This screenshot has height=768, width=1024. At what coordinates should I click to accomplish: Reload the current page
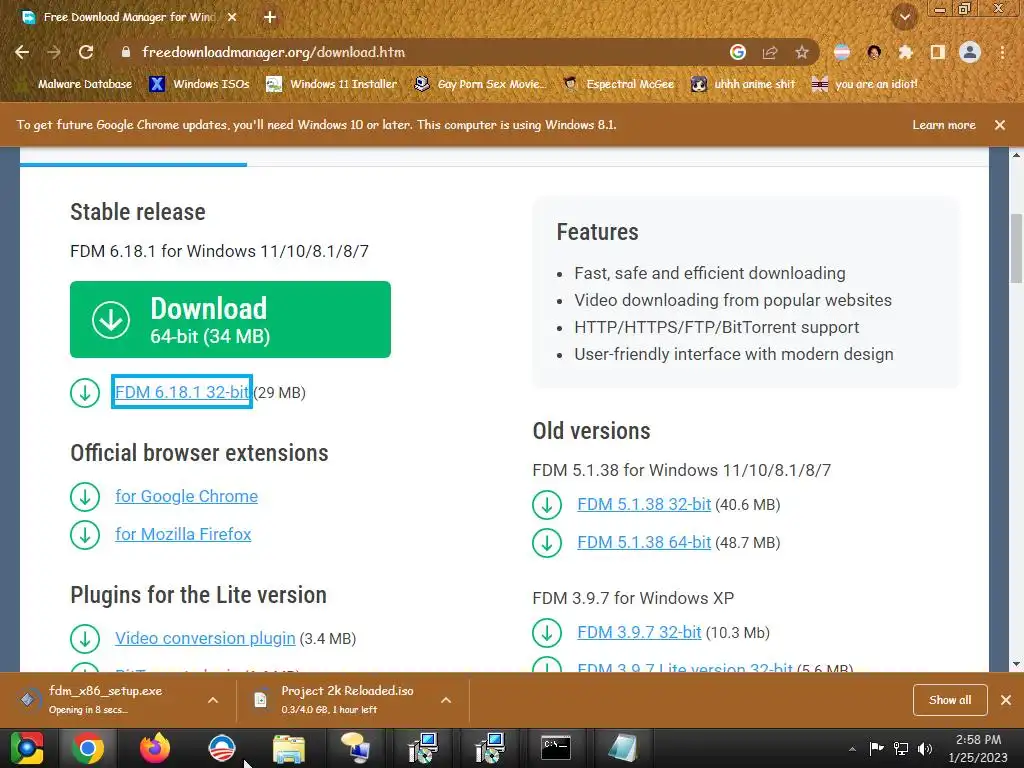coord(86,52)
